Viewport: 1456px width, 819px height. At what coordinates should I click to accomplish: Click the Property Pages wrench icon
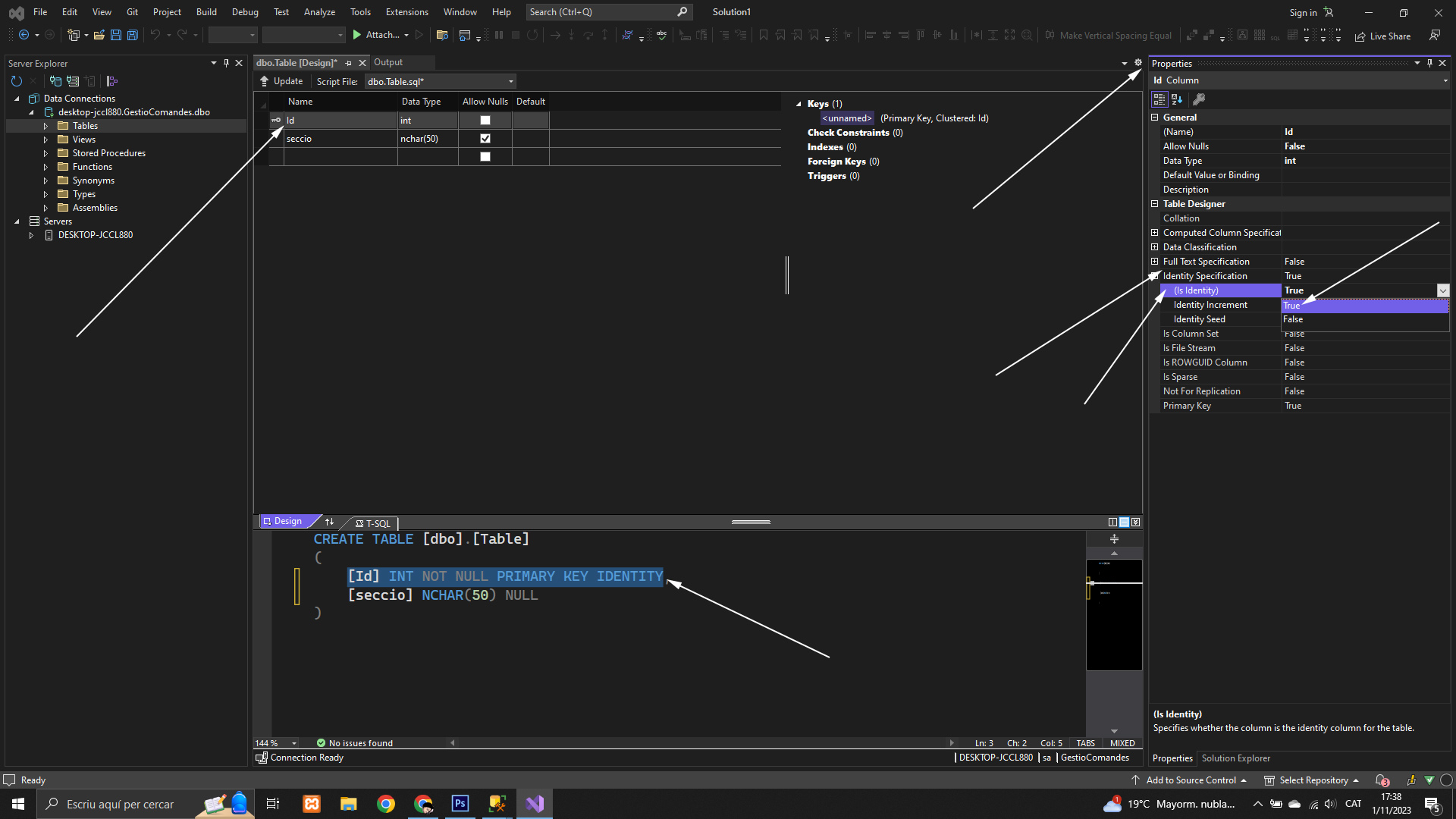coord(1199,99)
